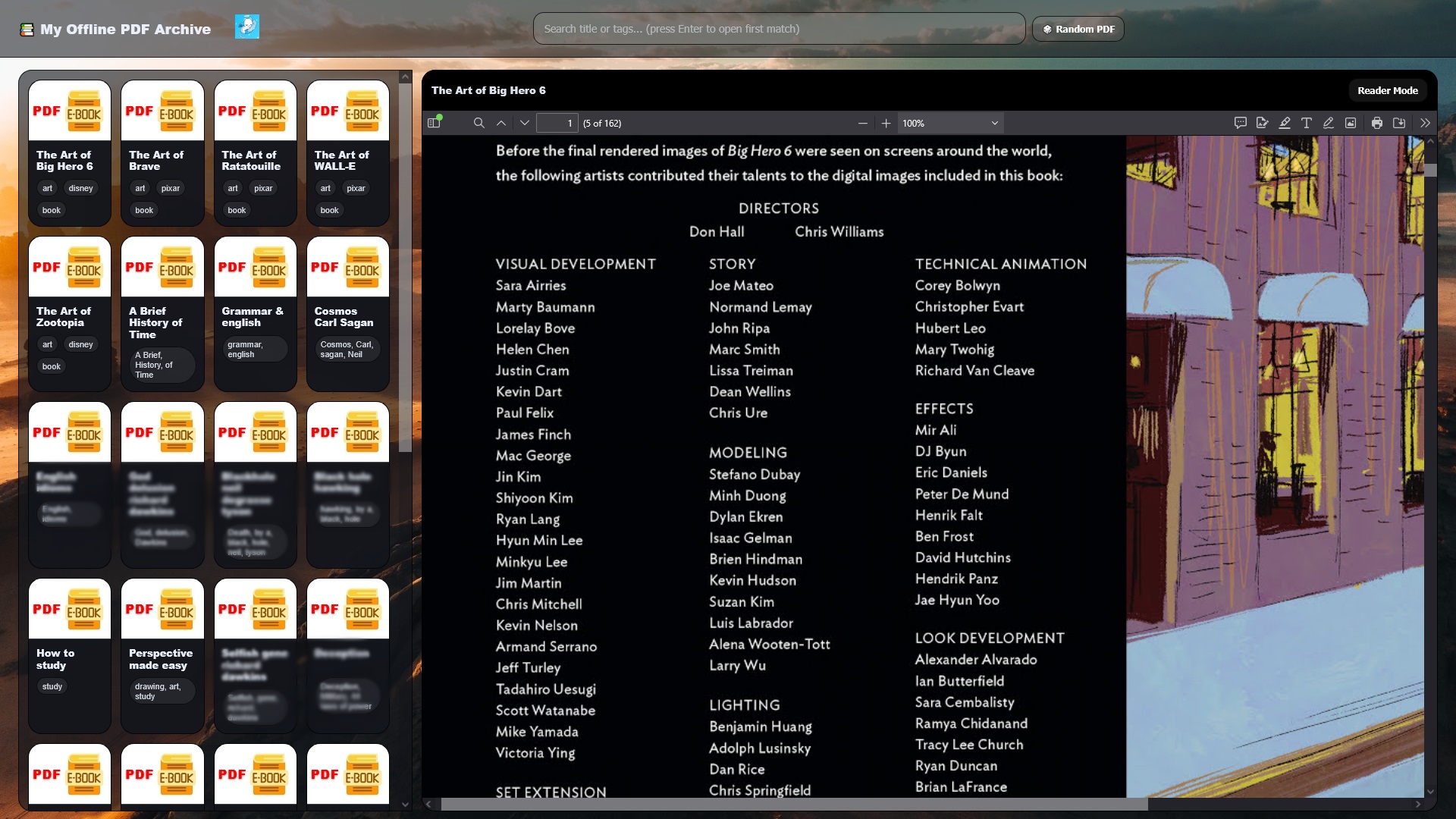Open the 100% zoom level dropdown
This screenshot has width=1456, height=819.
coord(950,123)
